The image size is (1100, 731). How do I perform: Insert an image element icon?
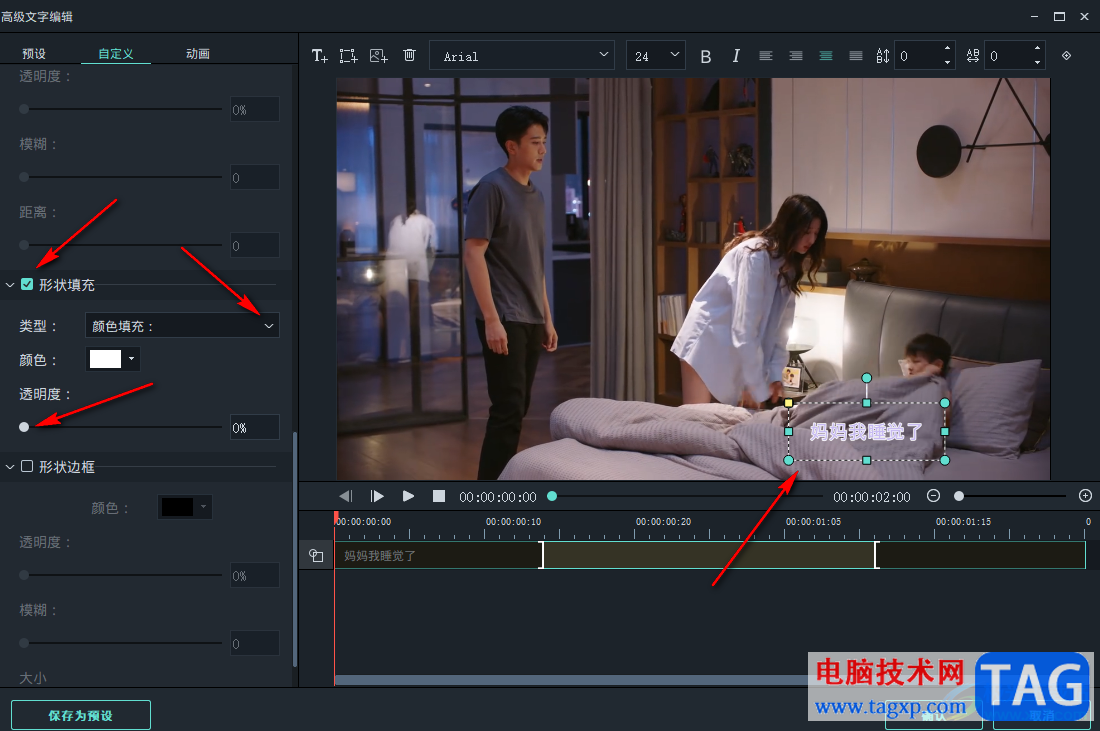click(379, 56)
